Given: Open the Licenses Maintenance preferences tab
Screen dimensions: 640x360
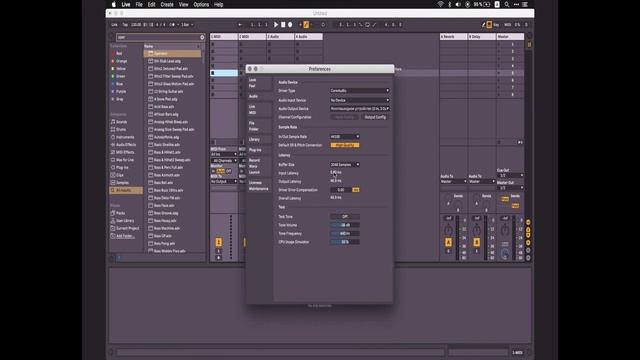Looking at the screenshot, I should pyautogui.click(x=259, y=186).
